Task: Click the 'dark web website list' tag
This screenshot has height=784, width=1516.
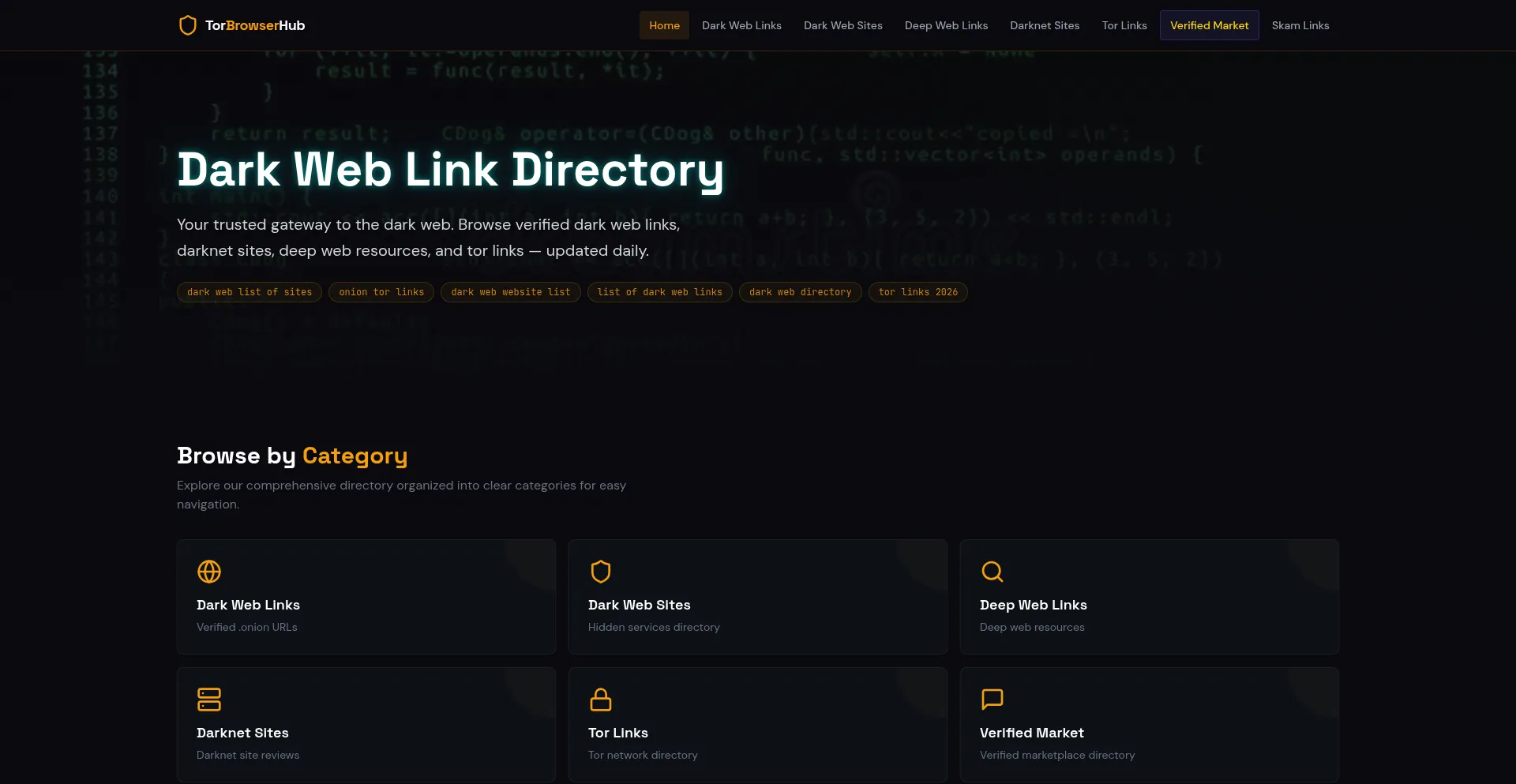Action: point(511,292)
